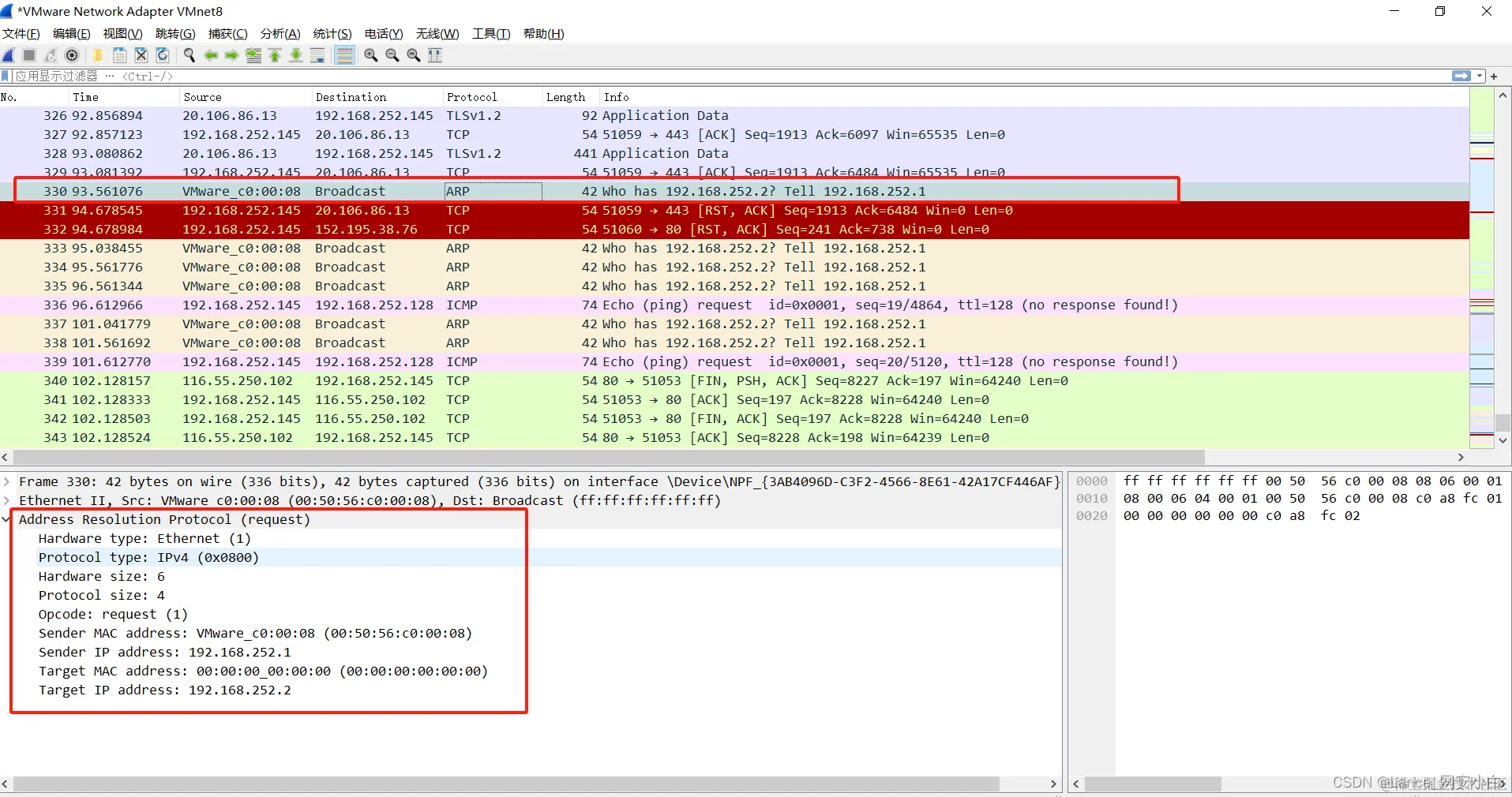Select packet 326 TLSv1.2 Application Data row
The width and height of the screenshot is (1512, 797).
coord(734,116)
